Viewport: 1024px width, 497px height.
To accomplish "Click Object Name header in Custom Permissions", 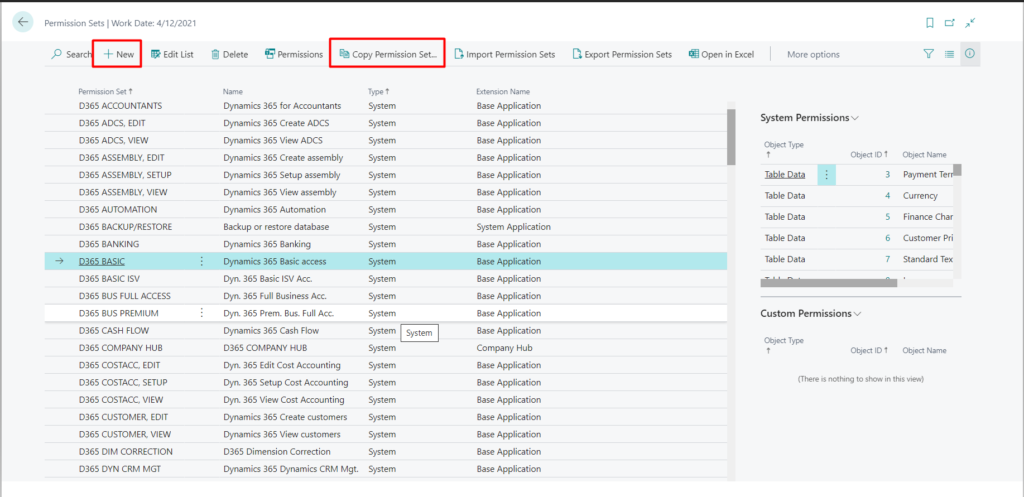I will click(924, 351).
